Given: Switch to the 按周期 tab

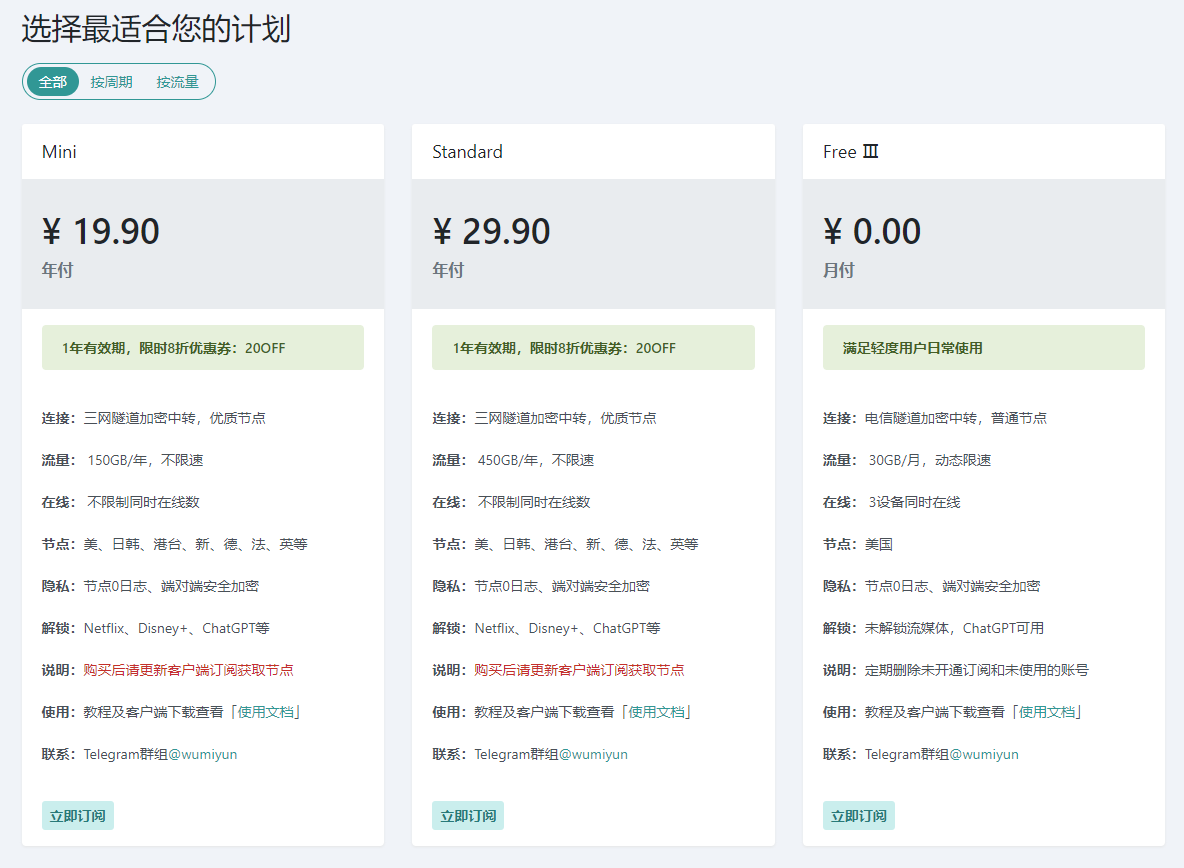Looking at the screenshot, I should coord(111,82).
